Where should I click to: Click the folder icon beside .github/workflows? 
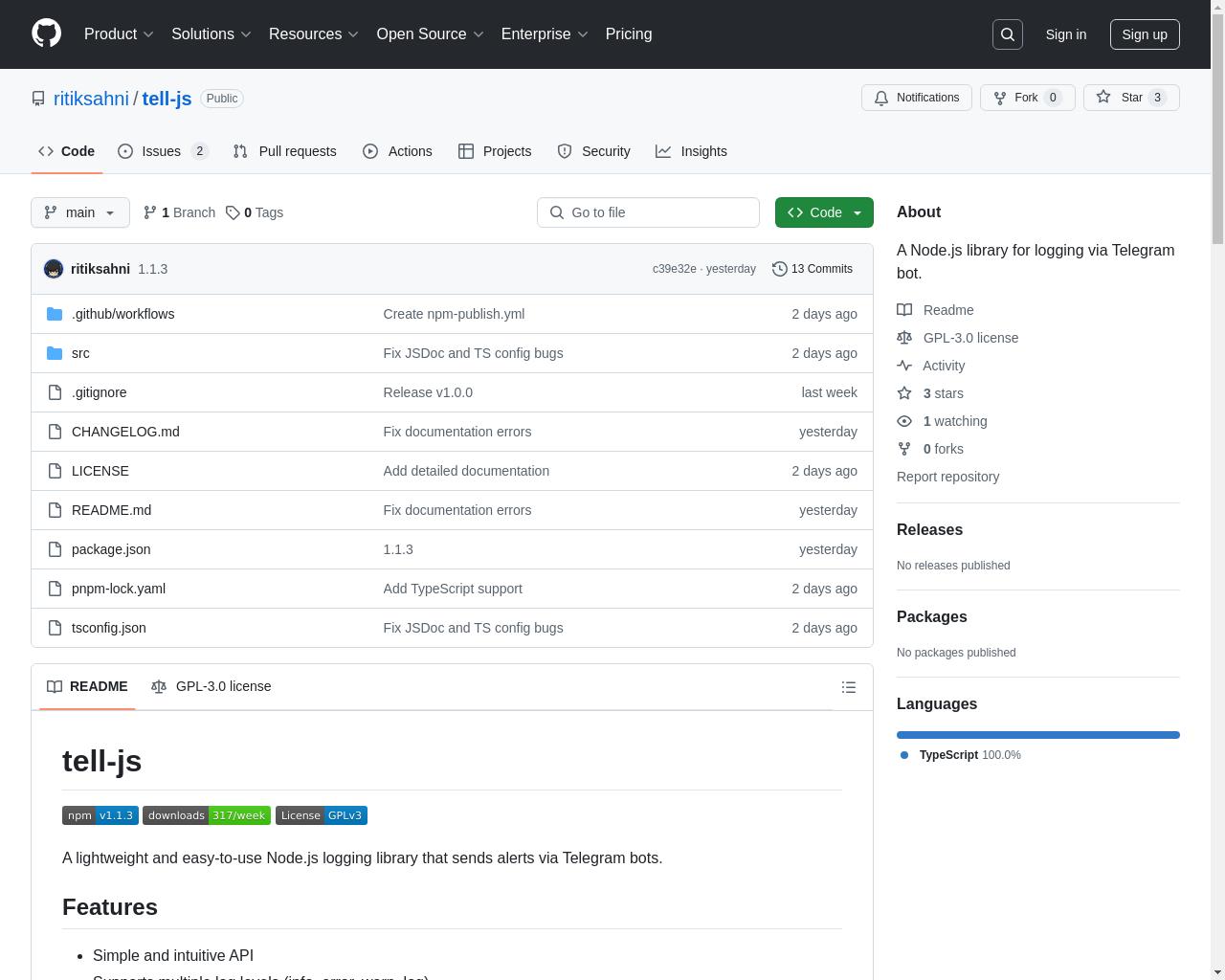55,314
